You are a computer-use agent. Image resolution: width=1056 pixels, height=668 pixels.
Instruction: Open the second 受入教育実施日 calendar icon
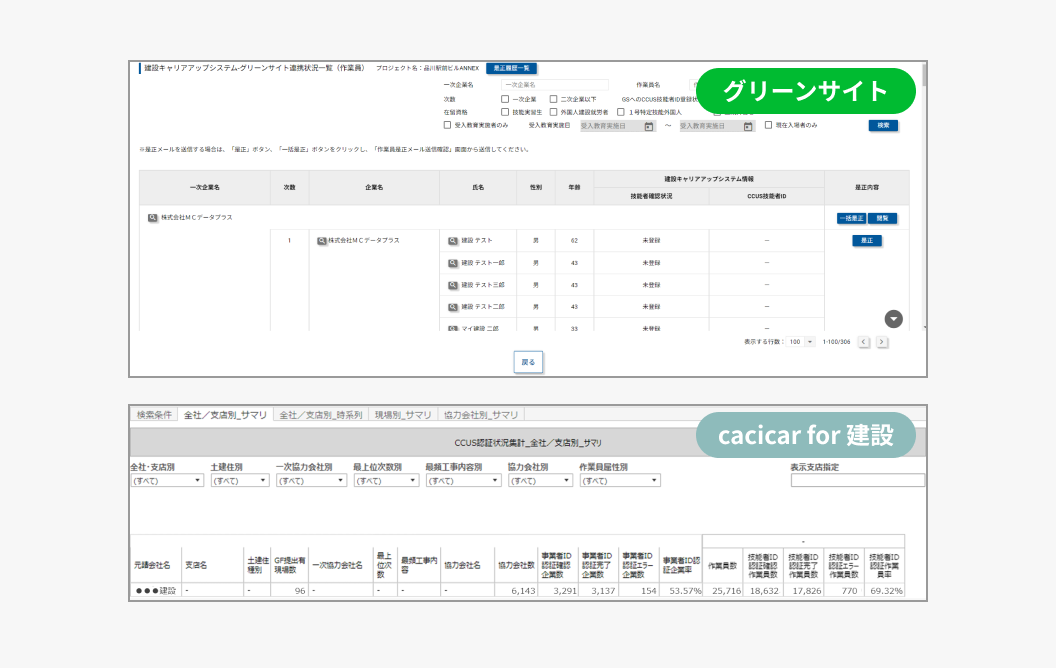[x=748, y=127]
